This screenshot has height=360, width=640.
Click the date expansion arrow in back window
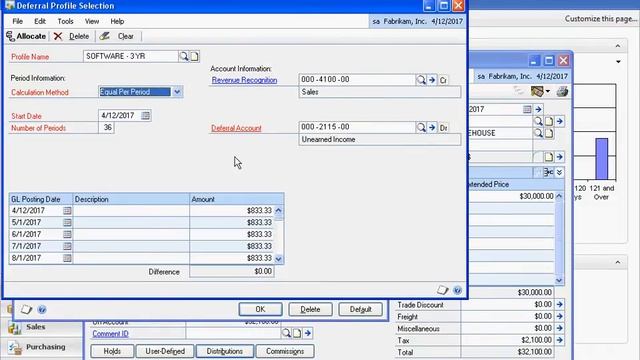point(538,109)
